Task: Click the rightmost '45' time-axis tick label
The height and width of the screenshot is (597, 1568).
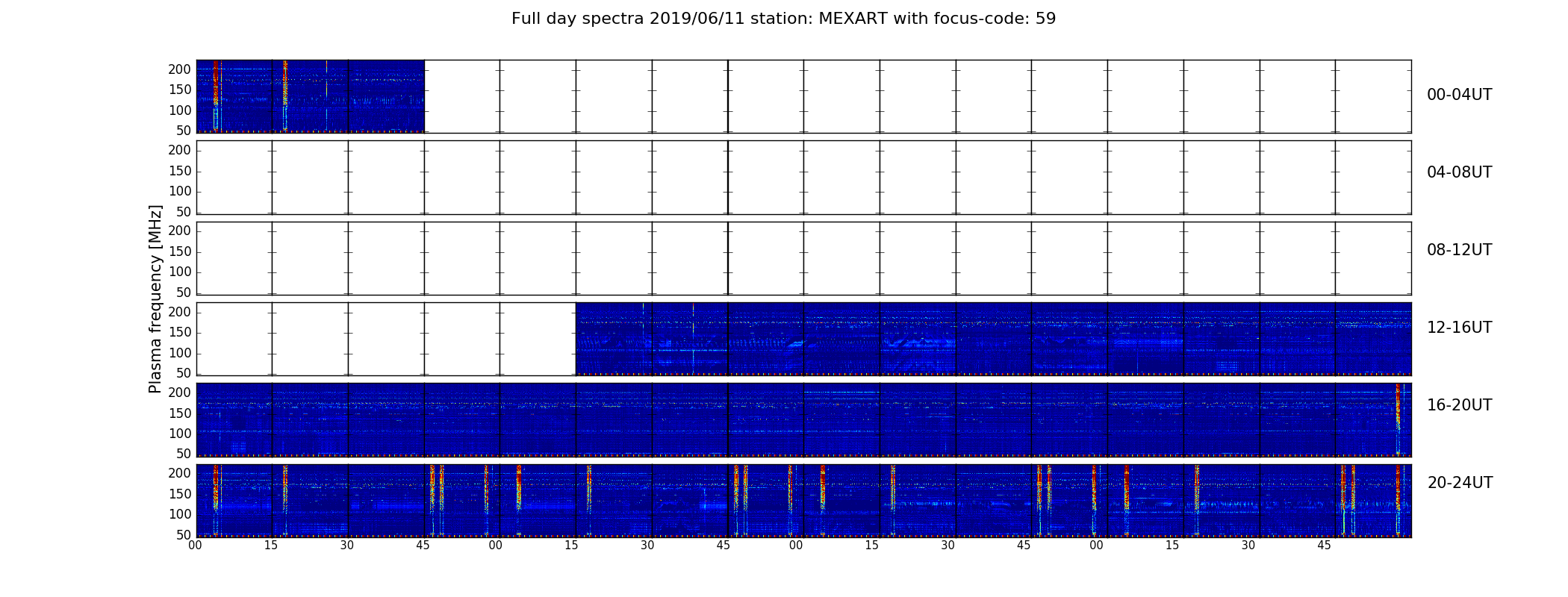Action: pos(1324,546)
